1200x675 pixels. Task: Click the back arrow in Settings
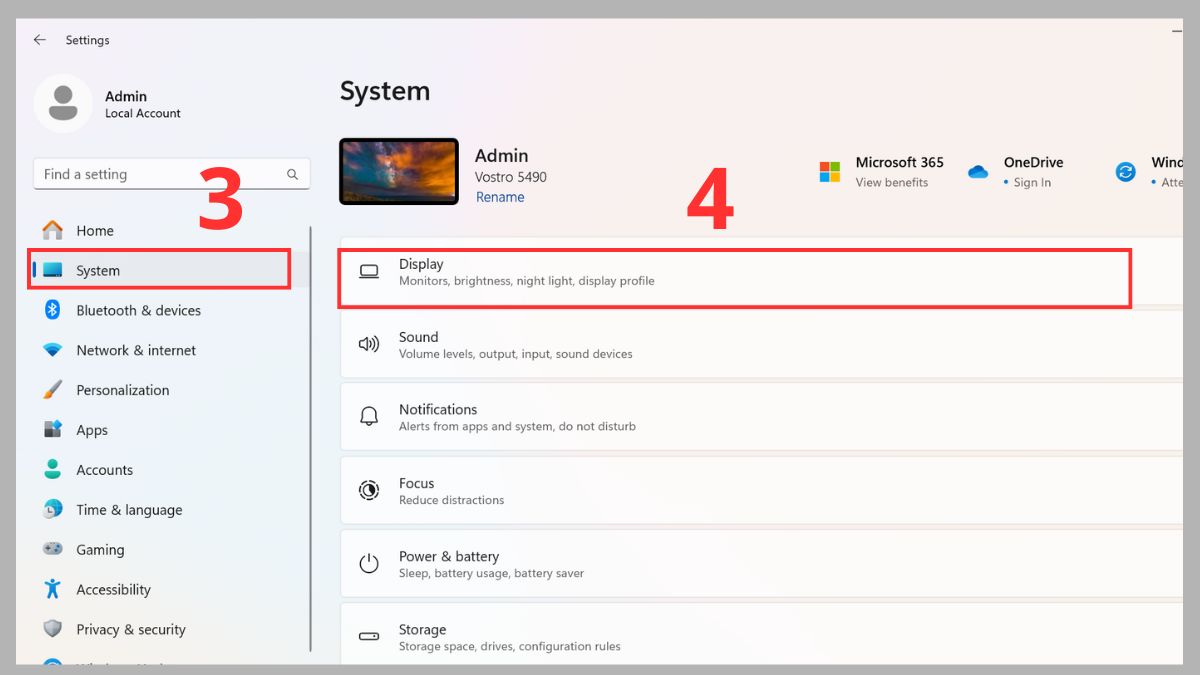[x=39, y=40]
